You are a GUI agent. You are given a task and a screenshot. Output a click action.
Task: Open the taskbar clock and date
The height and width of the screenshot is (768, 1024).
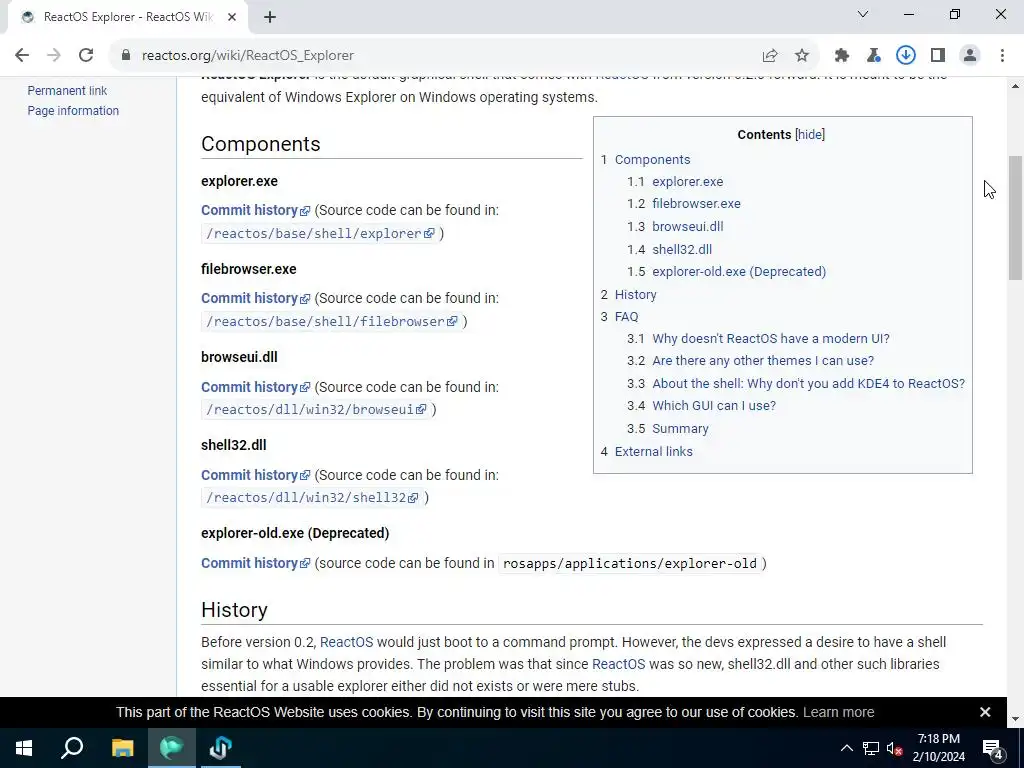pos(938,748)
